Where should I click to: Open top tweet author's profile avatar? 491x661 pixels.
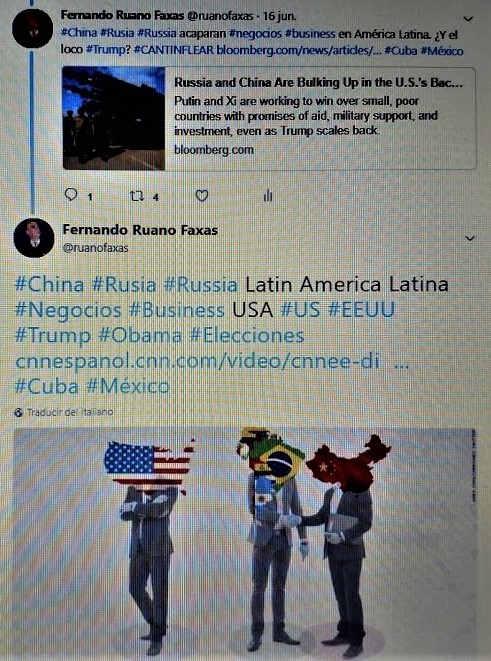tap(32, 28)
